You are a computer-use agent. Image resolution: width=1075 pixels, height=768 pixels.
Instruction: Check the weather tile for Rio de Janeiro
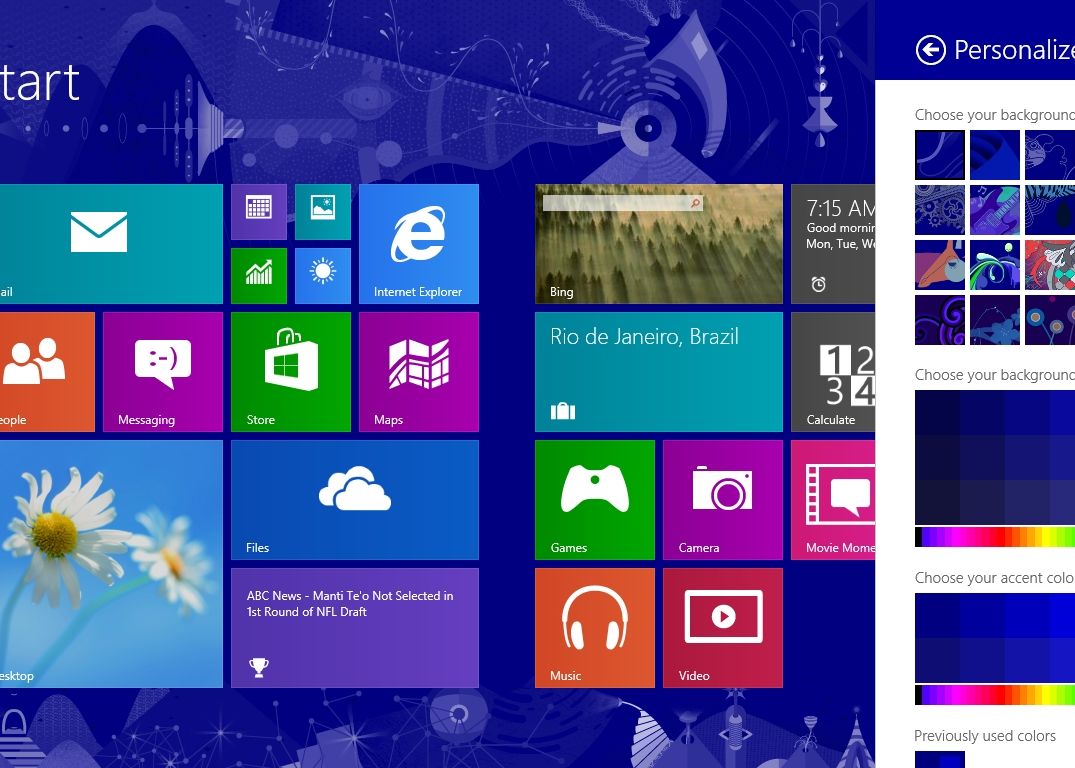[658, 371]
